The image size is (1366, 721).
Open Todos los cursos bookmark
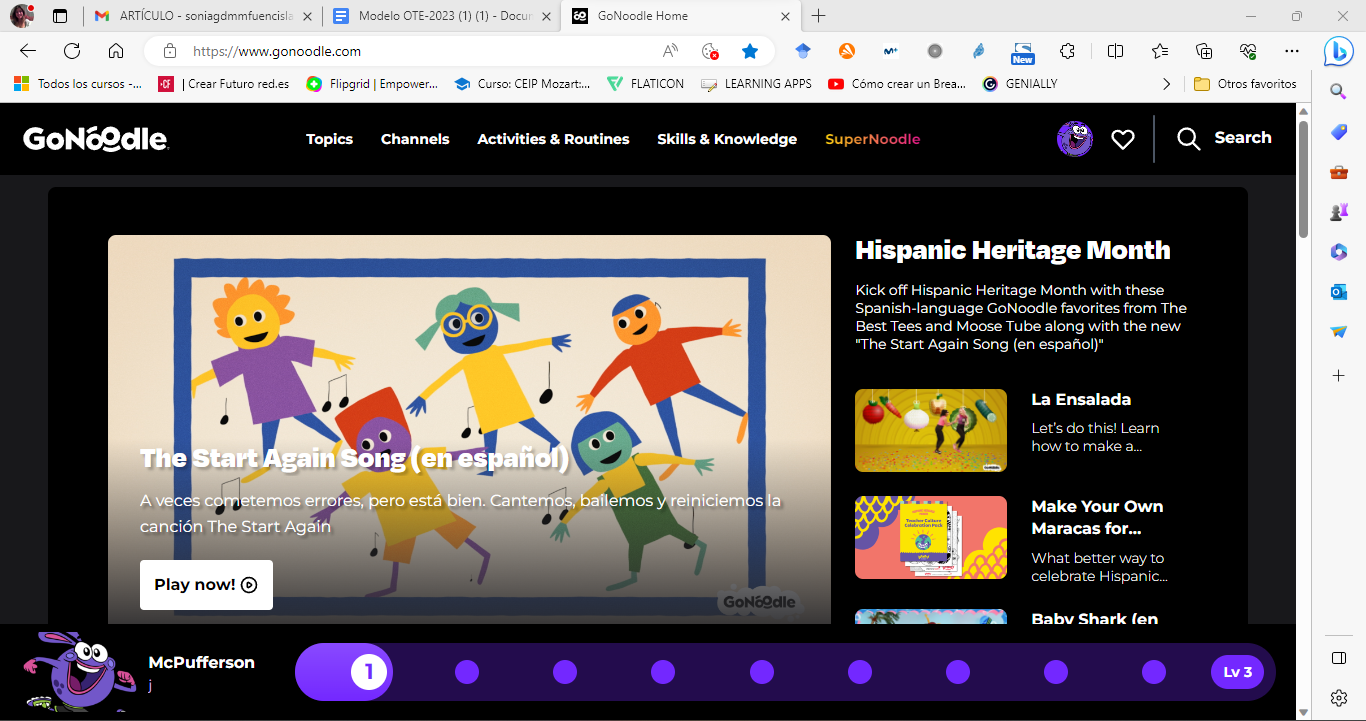[x=78, y=84]
